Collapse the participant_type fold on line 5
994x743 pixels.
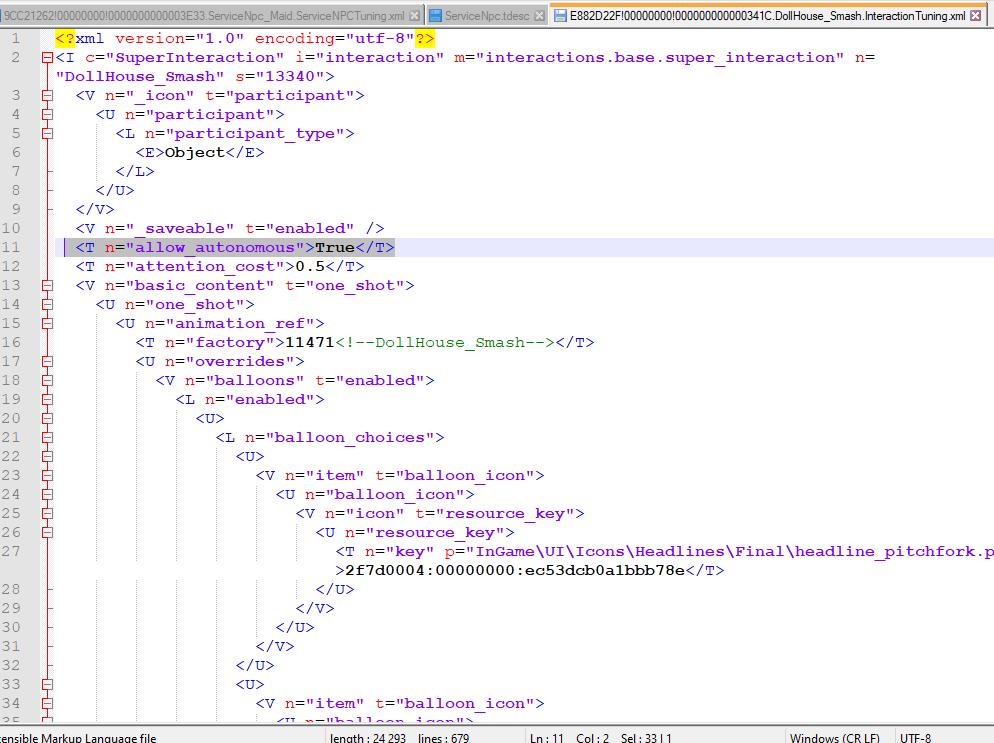(47, 134)
